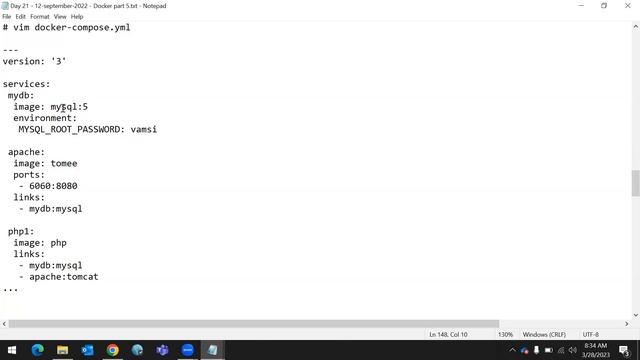The image size is (640, 360).
Task: Click the 'UTF-8' encoding status entry
Action: (591, 334)
